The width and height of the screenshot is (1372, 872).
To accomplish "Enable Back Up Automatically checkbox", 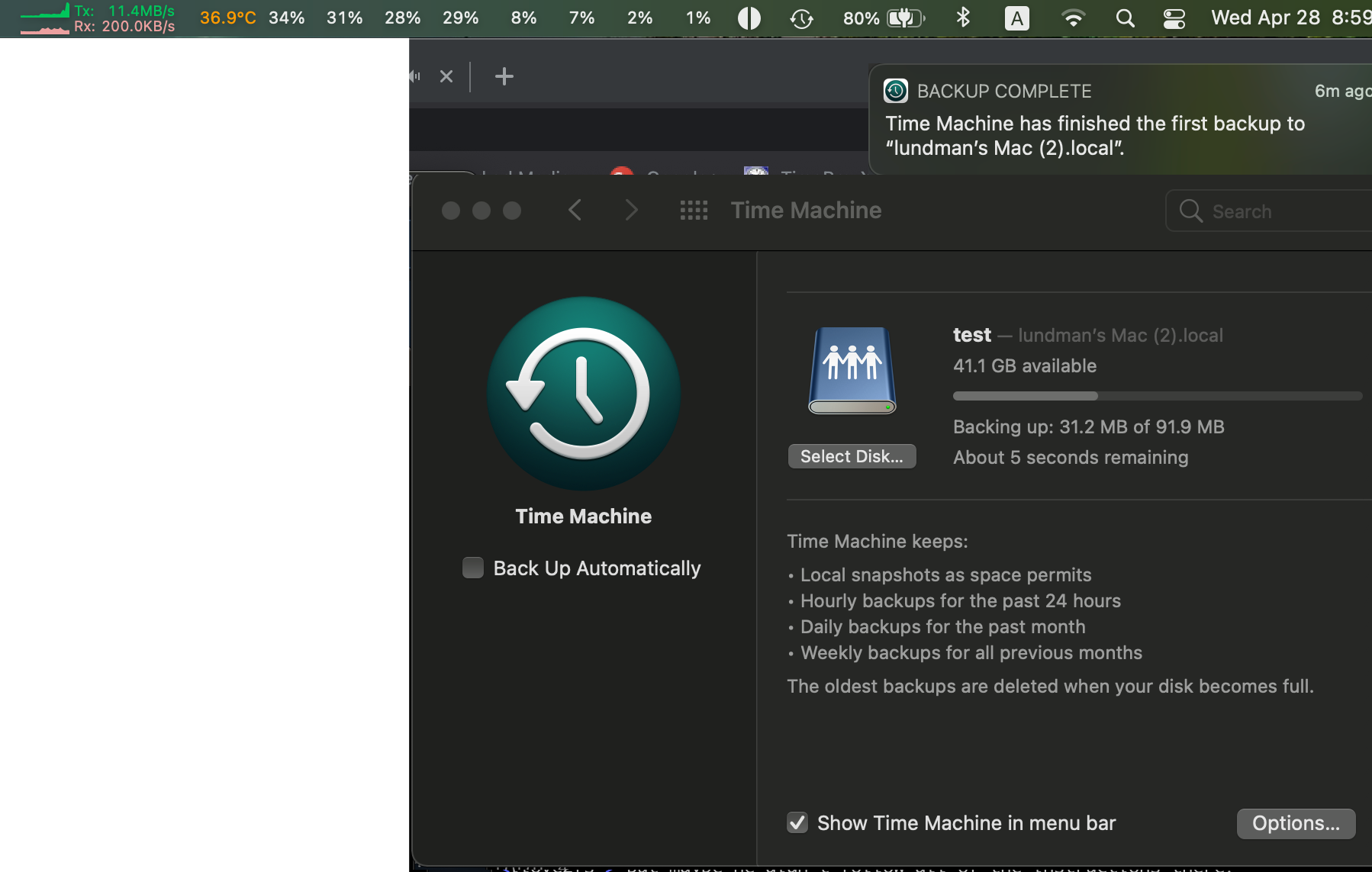I will (473, 568).
